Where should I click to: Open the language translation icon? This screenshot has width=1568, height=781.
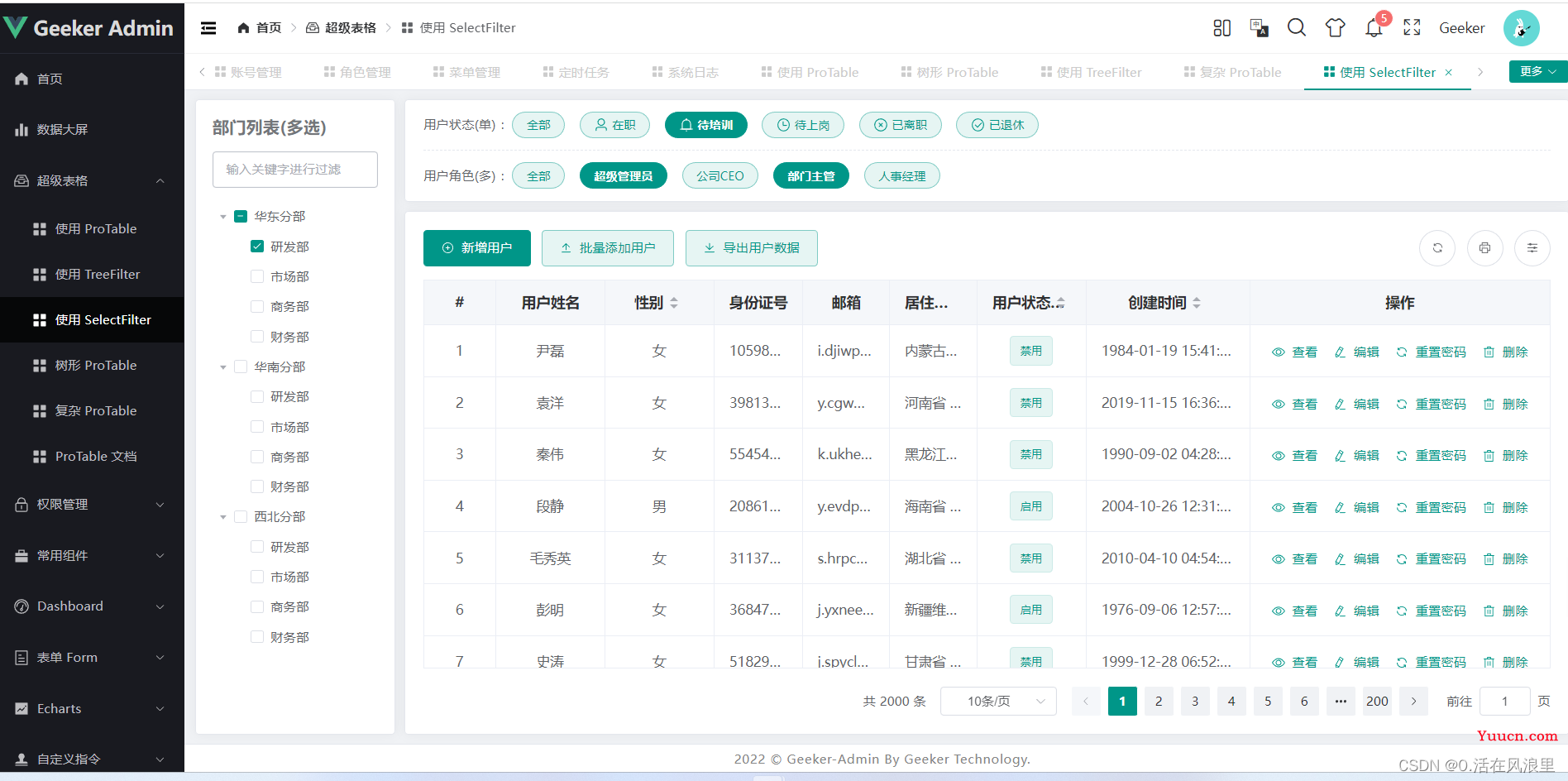[1259, 28]
